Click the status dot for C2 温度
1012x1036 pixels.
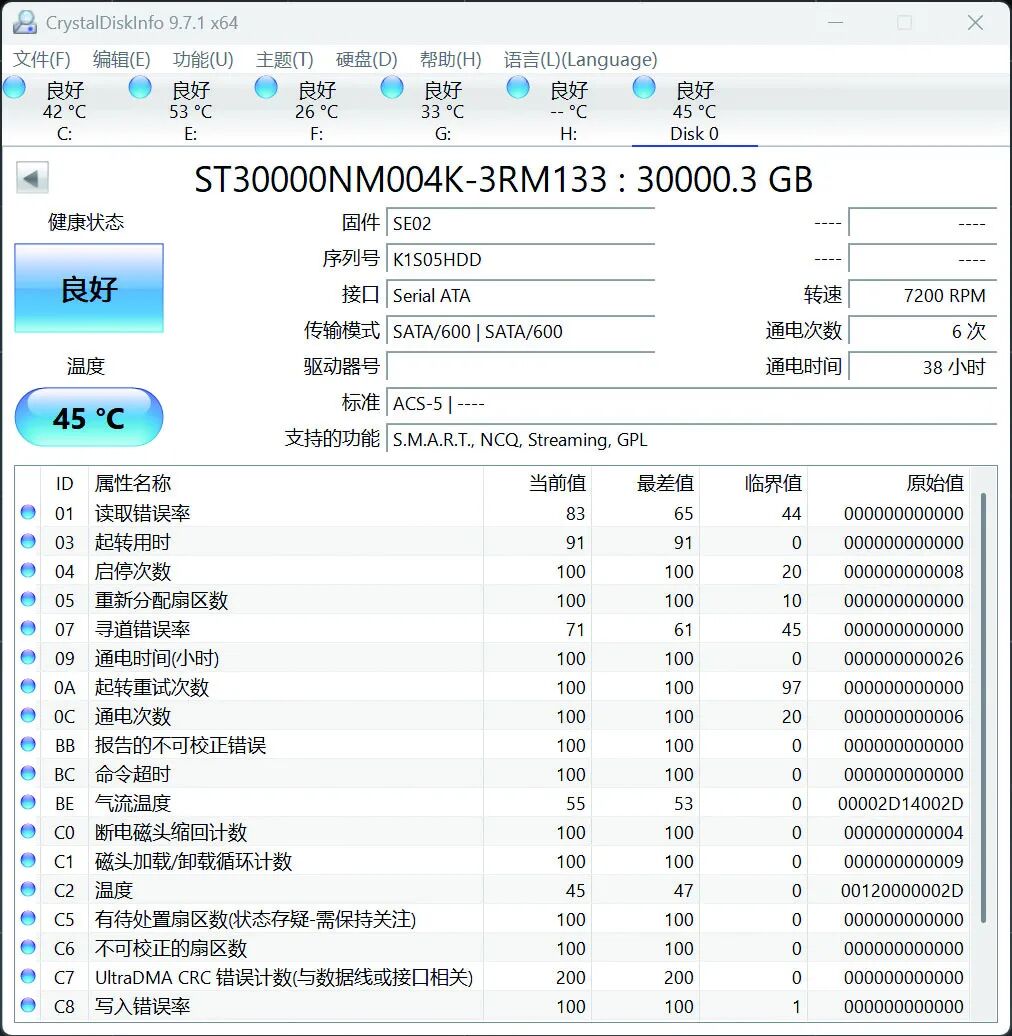point(28,889)
